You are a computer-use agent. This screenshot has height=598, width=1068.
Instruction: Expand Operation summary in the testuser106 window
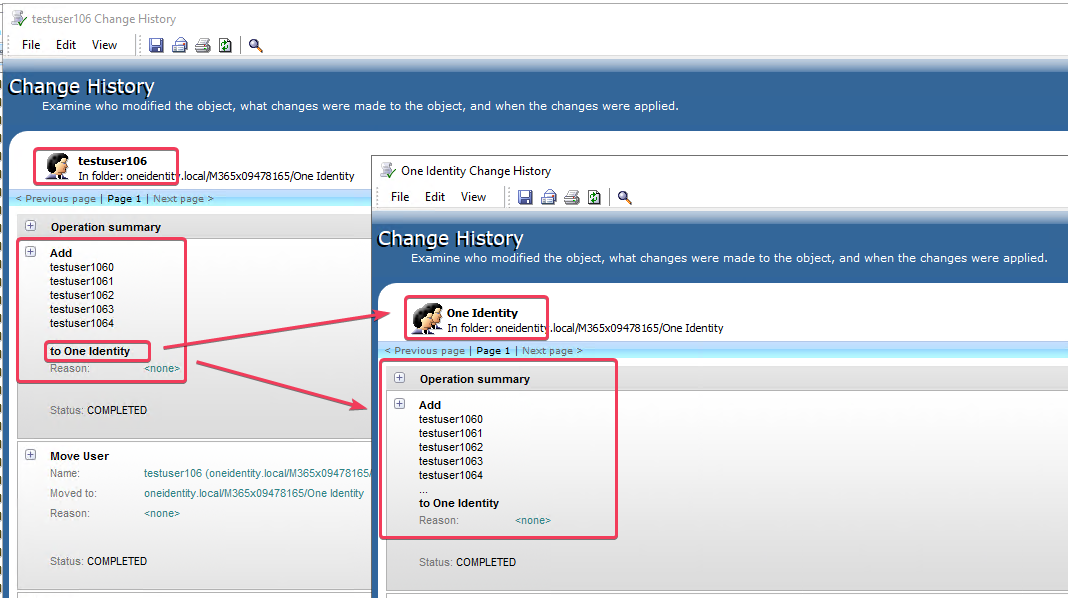click(31, 225)
